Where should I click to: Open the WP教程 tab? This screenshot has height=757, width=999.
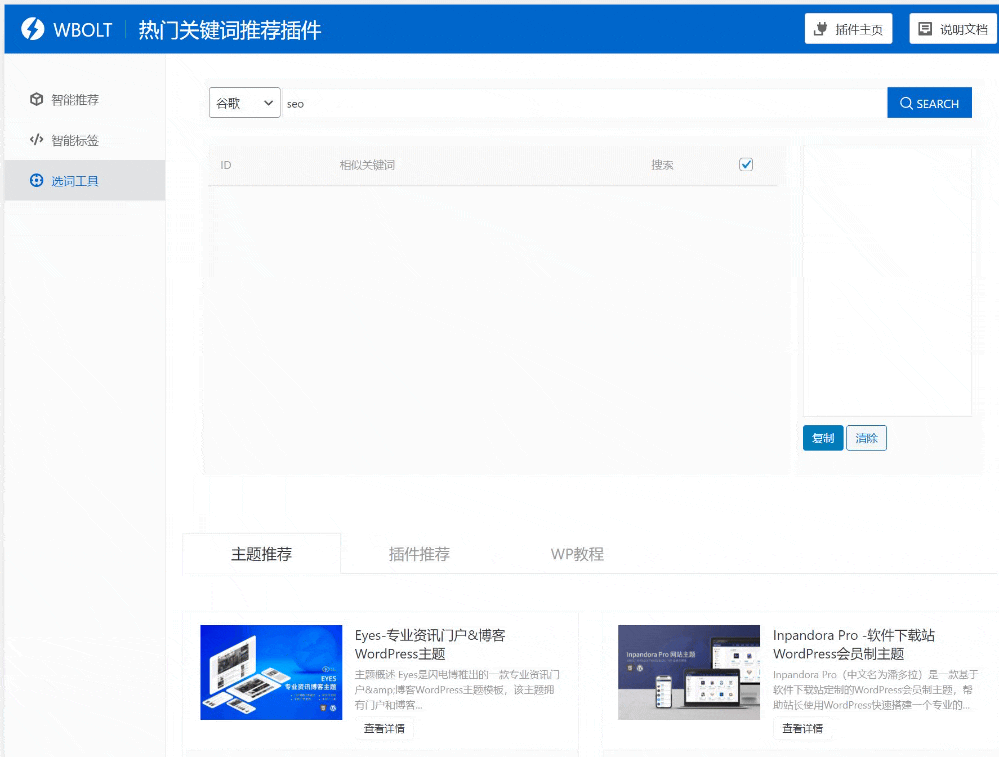pos(576,553)
